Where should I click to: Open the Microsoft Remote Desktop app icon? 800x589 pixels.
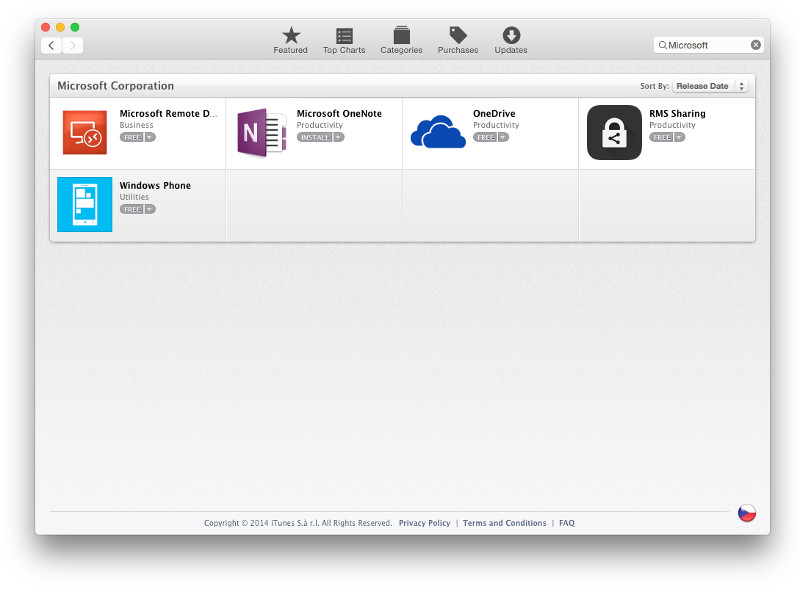coord(85,132)
